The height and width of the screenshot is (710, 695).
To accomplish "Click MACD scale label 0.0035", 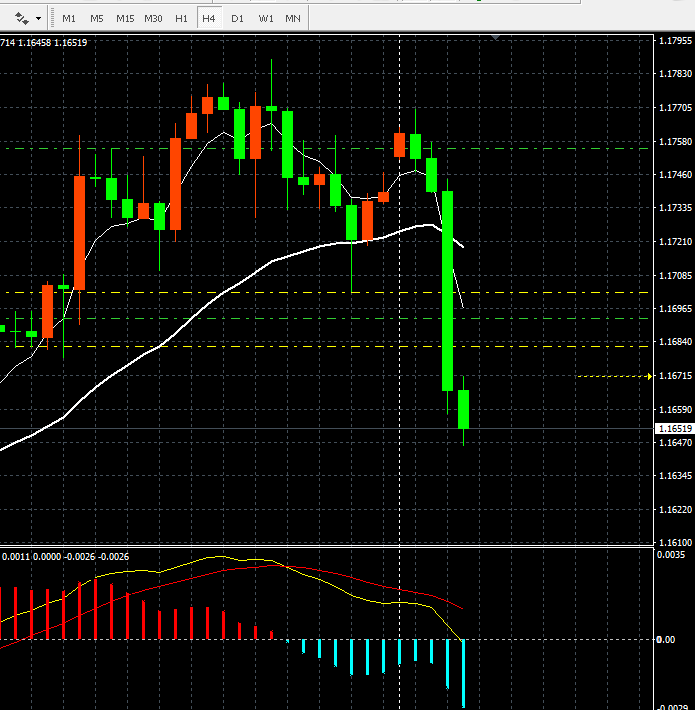I will (671, 555).
